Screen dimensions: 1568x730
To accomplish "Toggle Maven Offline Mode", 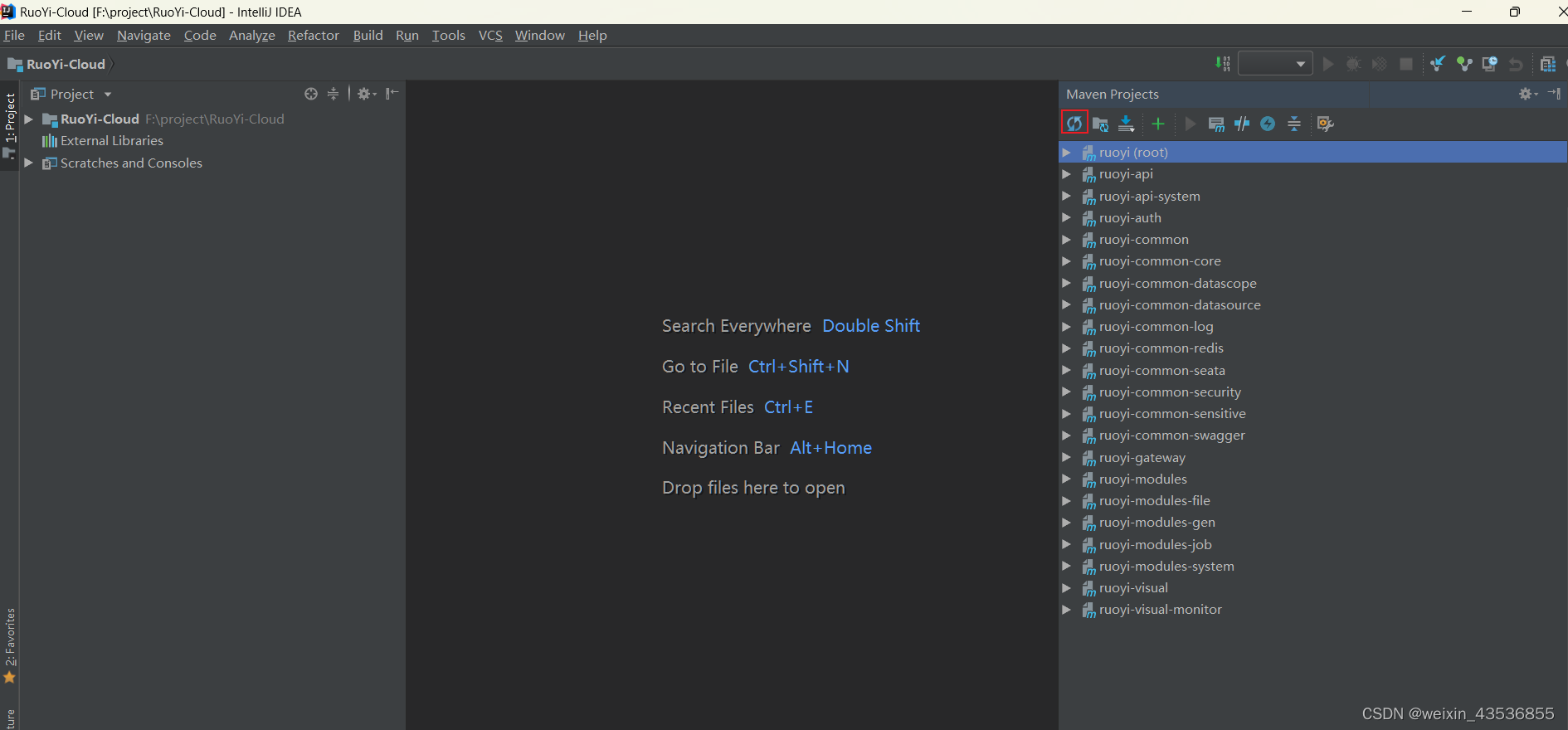I will point(1242,124).
